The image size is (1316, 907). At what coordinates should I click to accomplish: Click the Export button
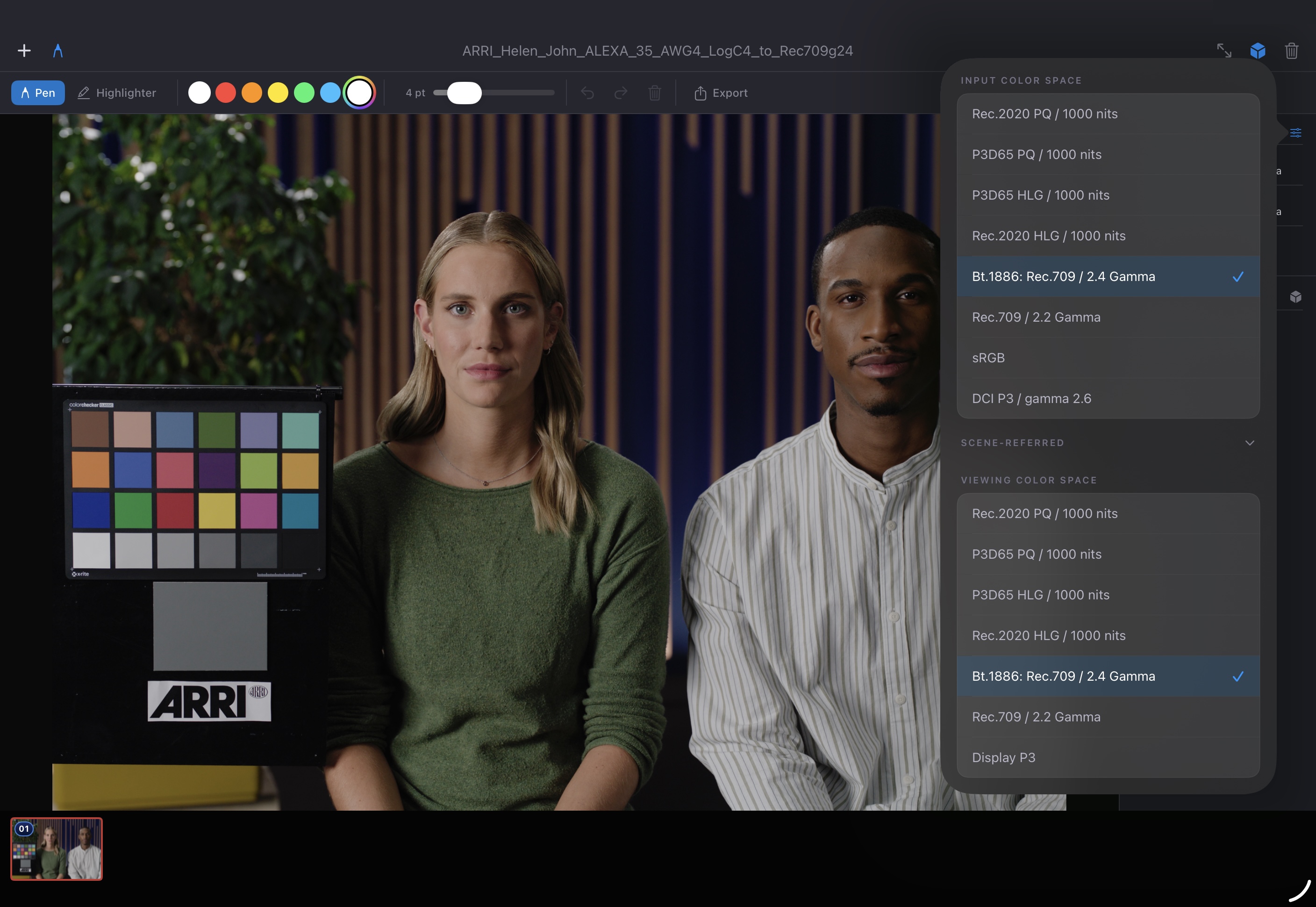coord(721,93)
